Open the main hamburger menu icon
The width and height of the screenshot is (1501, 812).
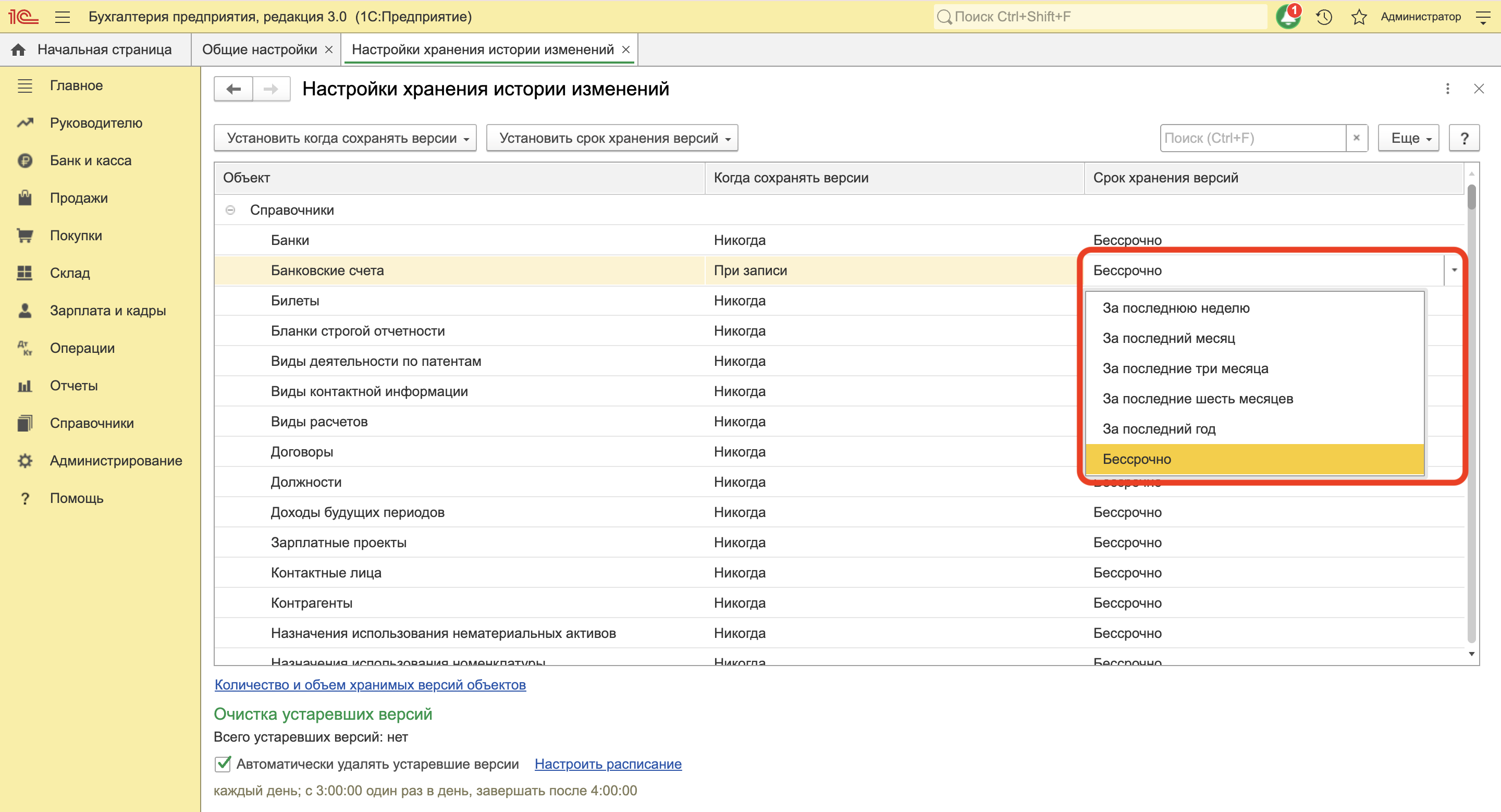tap(63, 17)
